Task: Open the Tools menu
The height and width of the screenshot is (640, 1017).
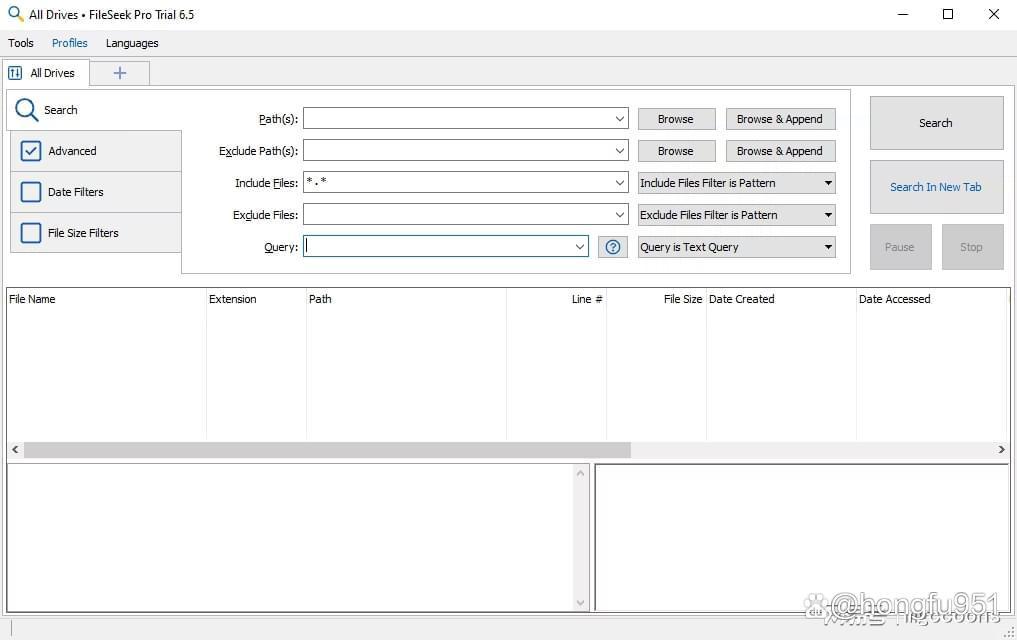Action: (x=21, y=43)
